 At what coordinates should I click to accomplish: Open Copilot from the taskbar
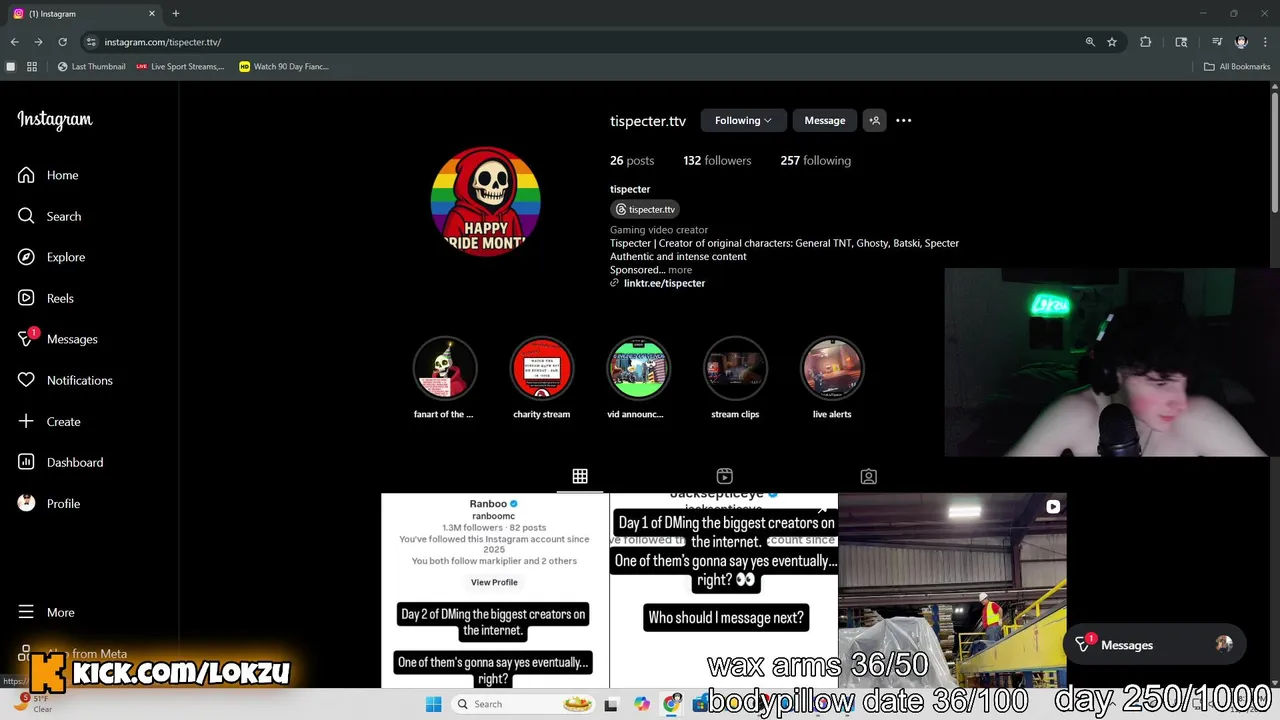642,704
